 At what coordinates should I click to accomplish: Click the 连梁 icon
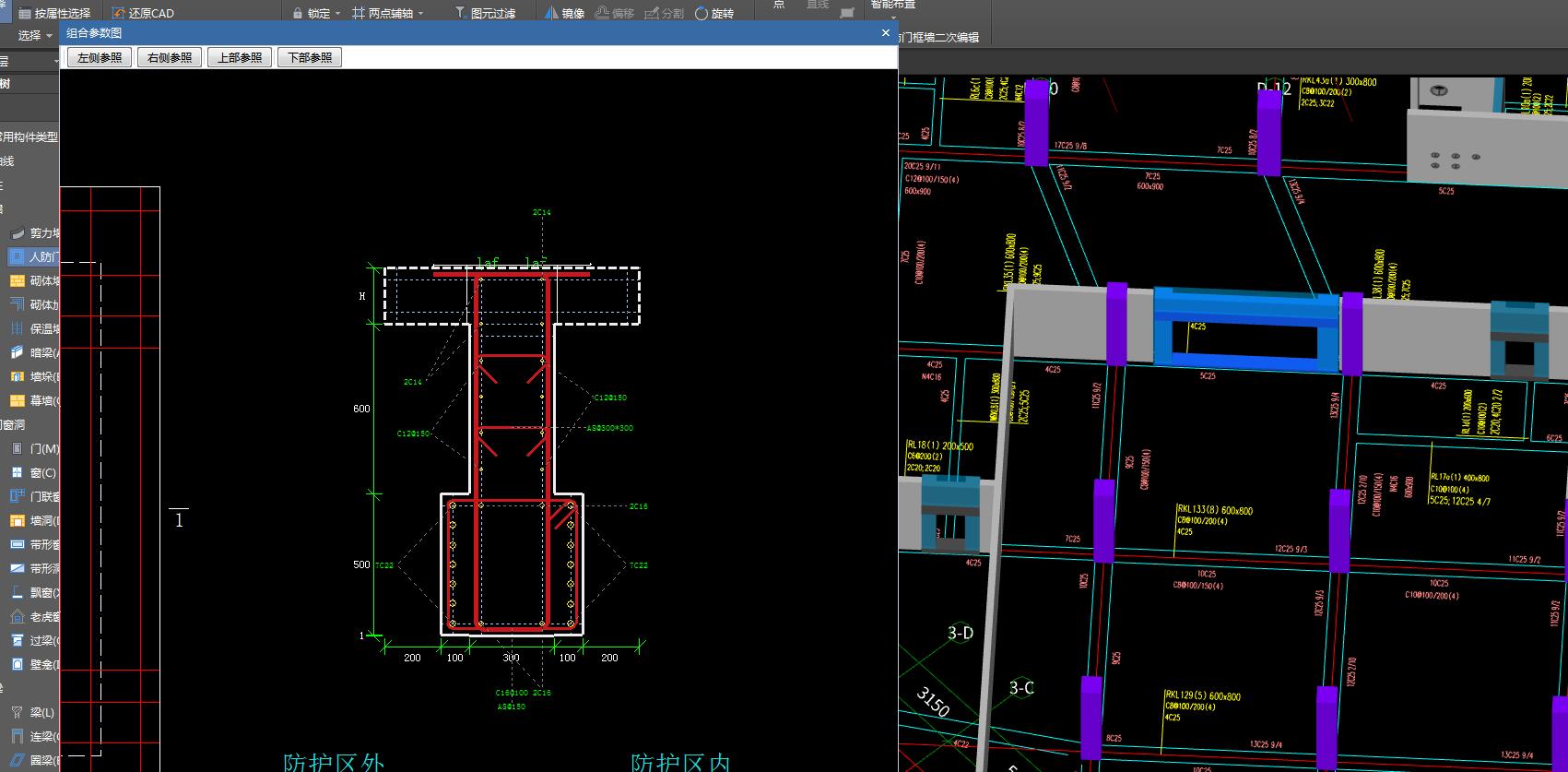coord(17,737)
